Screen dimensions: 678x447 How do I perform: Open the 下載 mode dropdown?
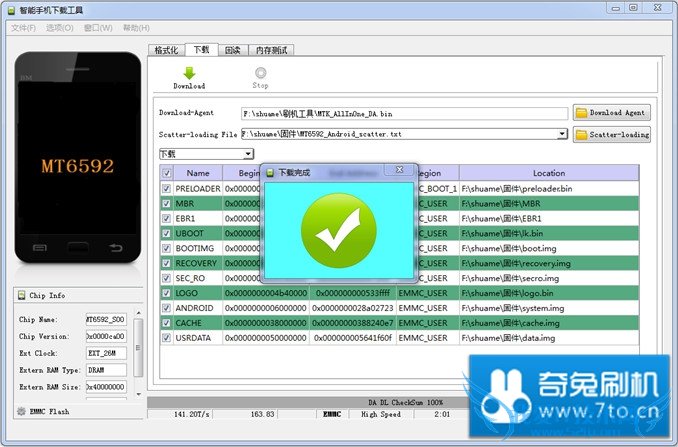206,154
